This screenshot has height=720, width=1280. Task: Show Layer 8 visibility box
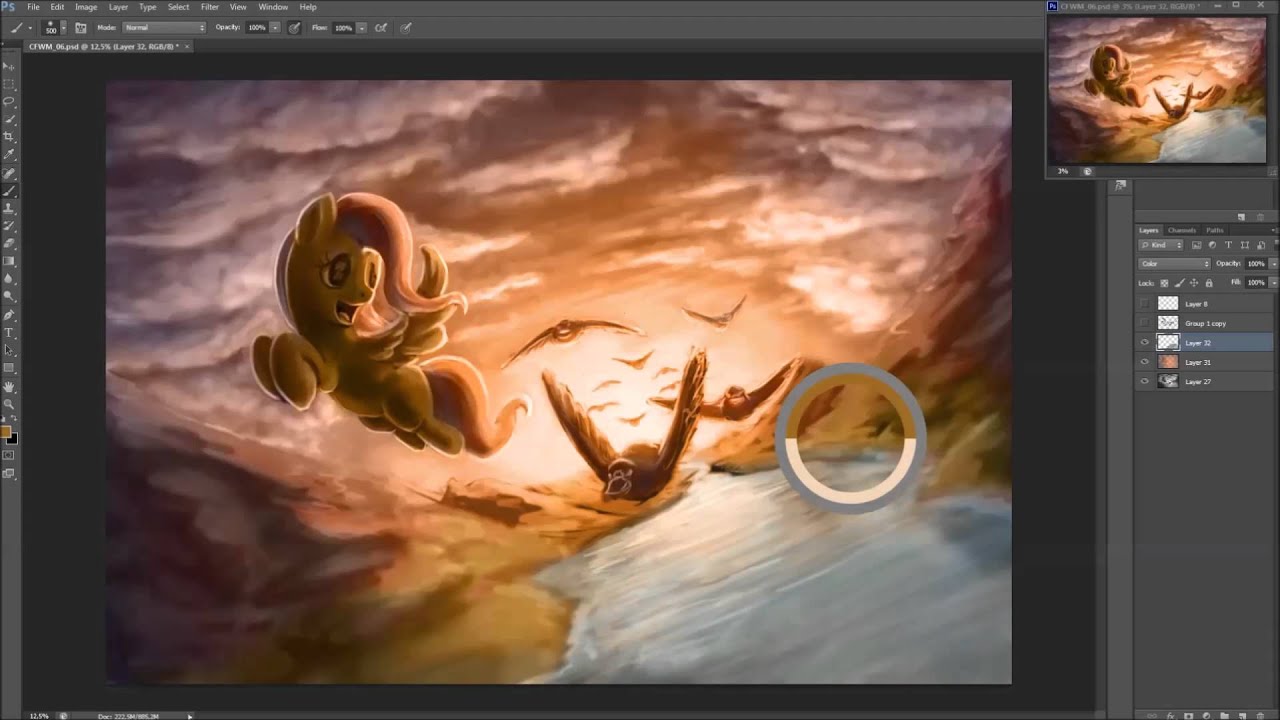[1145, 304]
